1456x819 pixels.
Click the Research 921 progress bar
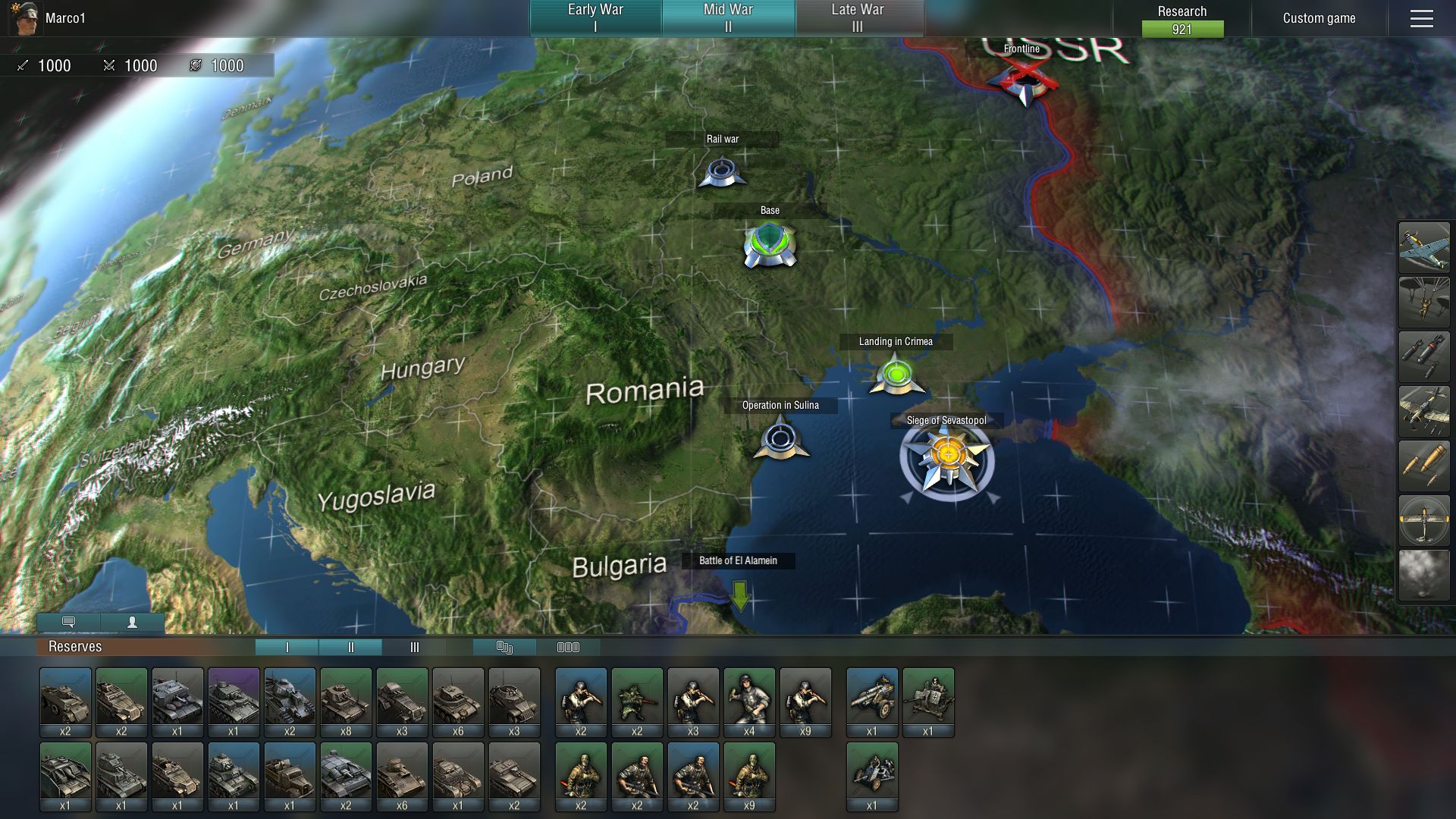[x=1181, y=29]
